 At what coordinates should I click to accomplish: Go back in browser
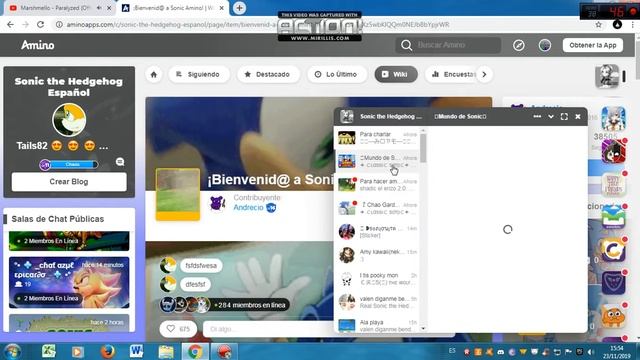(x=11, y=25)
